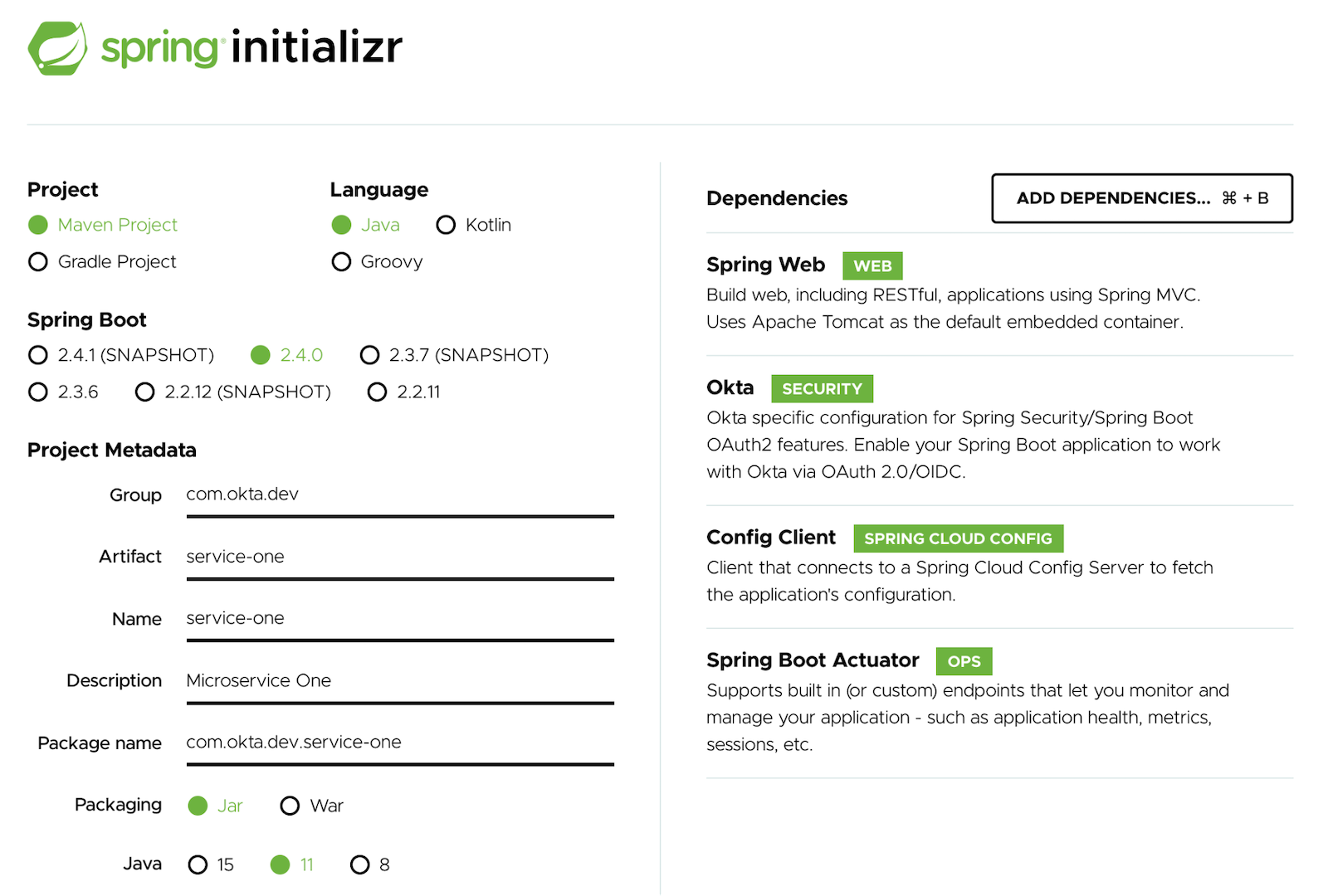The width and height of the screenshot is (1328, 896).
Task: Choose Spring Boot 2.2.11 version
Action: [377, 392]
